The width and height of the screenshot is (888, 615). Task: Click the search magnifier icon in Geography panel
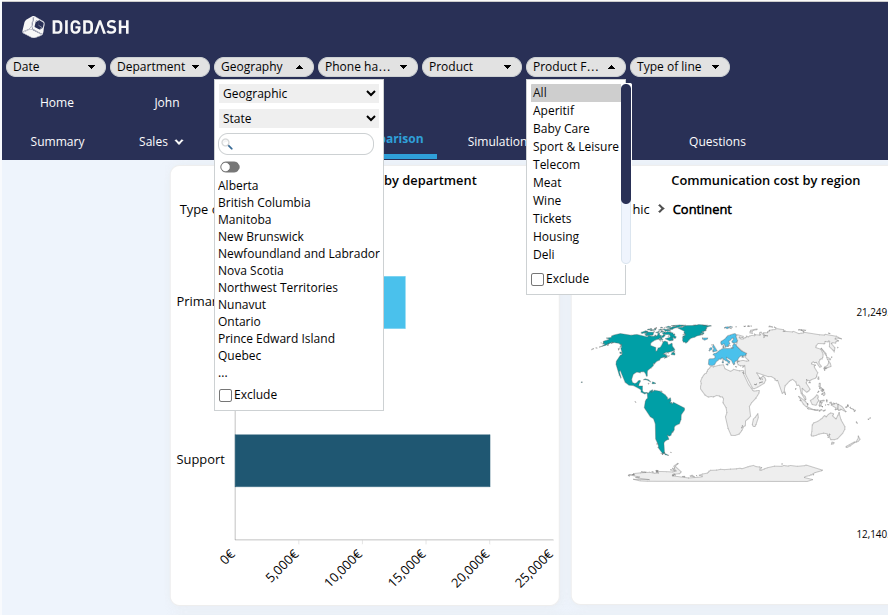(x=227, y=145)
